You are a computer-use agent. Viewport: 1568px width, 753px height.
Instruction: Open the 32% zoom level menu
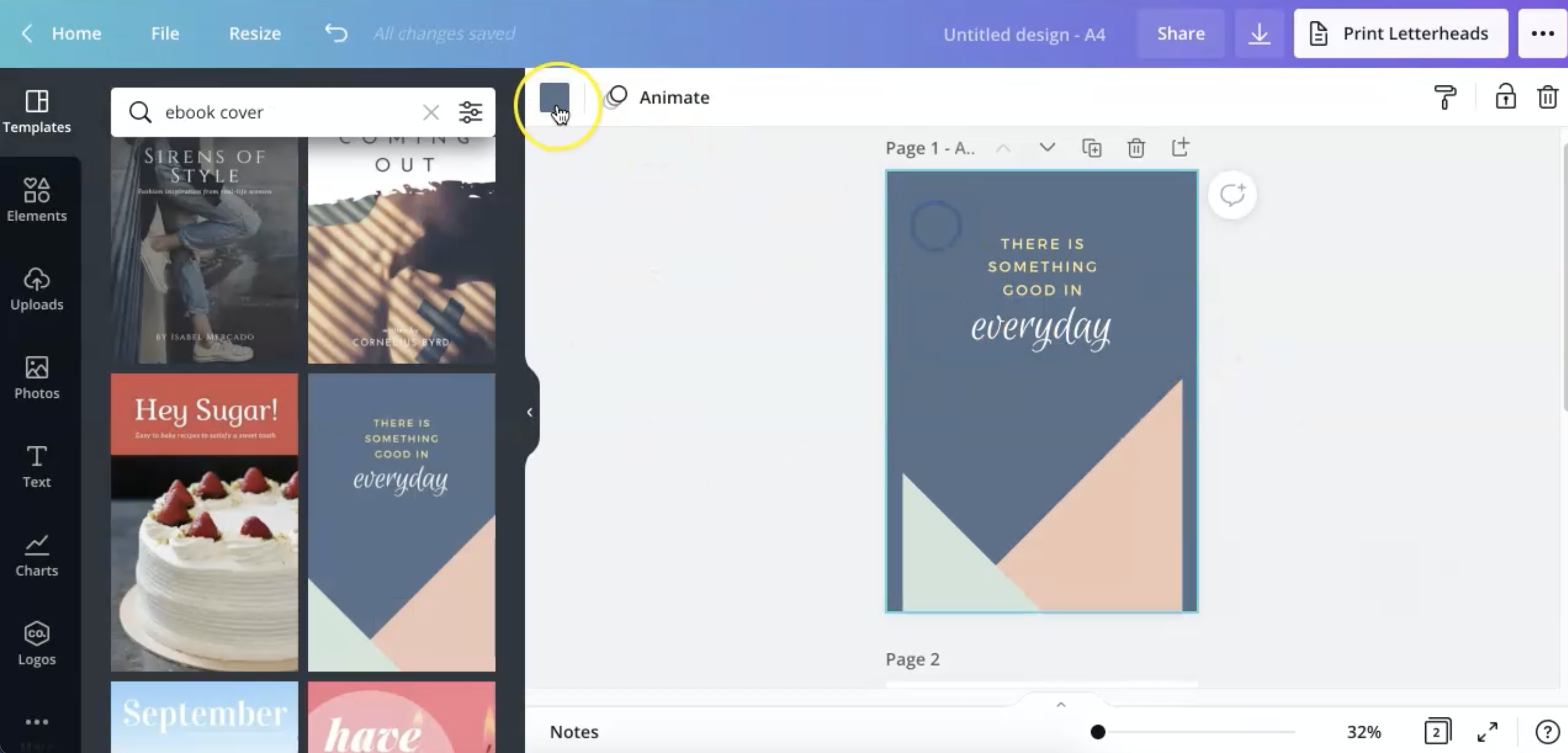click(1363, 732)
